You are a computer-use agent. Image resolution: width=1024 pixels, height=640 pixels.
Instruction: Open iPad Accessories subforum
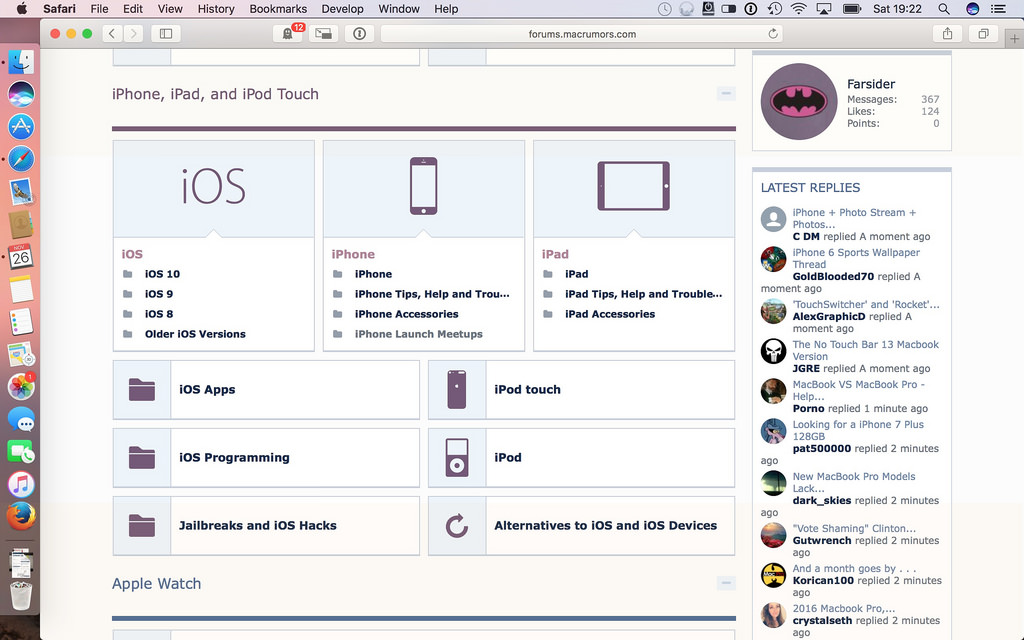(x=610, y=314)
